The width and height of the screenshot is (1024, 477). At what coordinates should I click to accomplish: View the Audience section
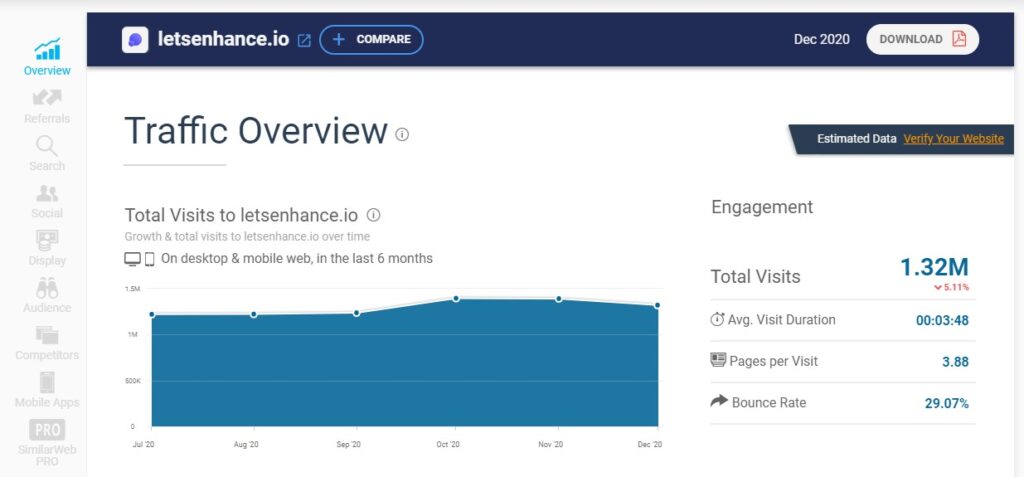47,295
